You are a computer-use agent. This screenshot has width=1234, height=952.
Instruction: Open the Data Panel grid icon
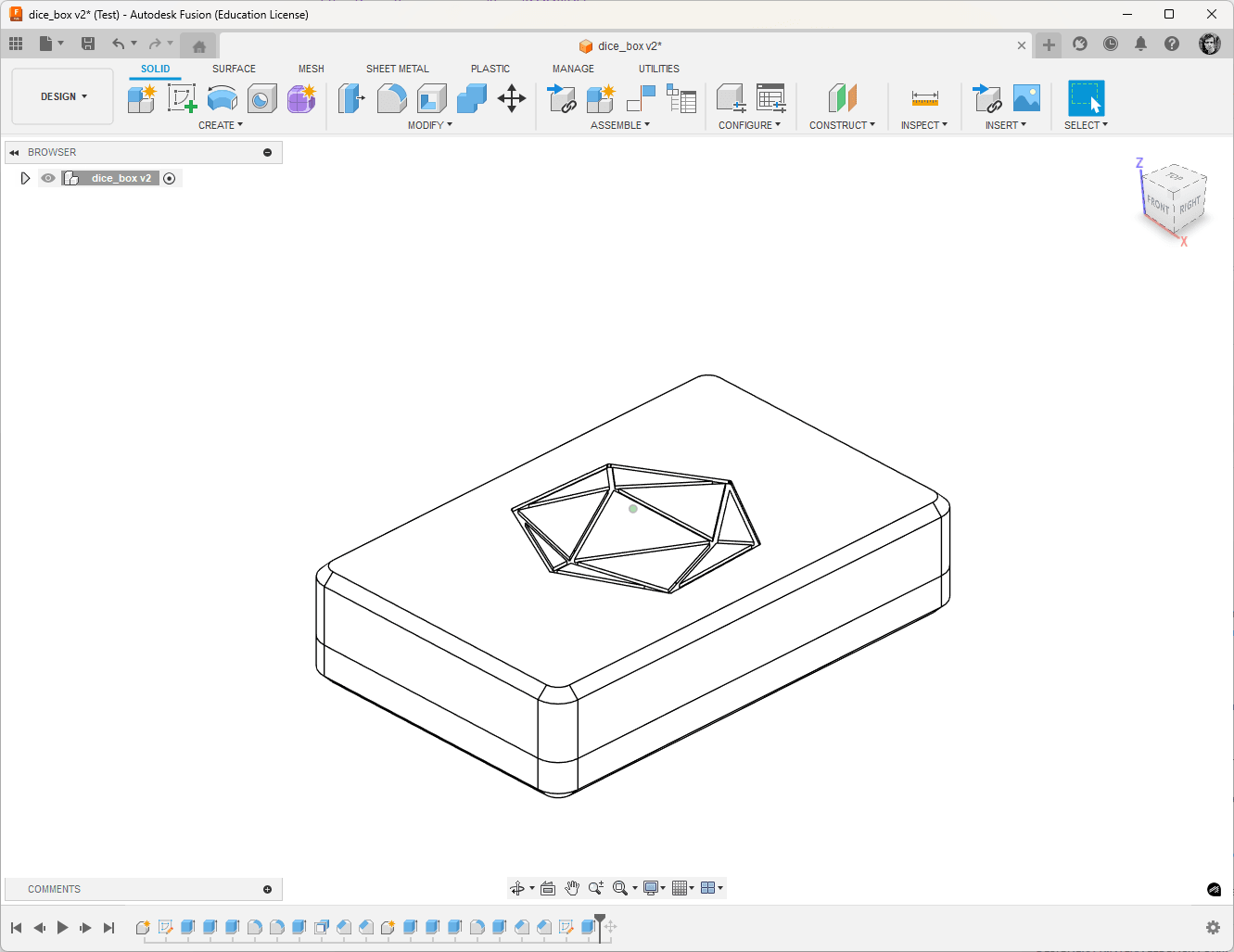pyautogui.click(x=16, y=44)
